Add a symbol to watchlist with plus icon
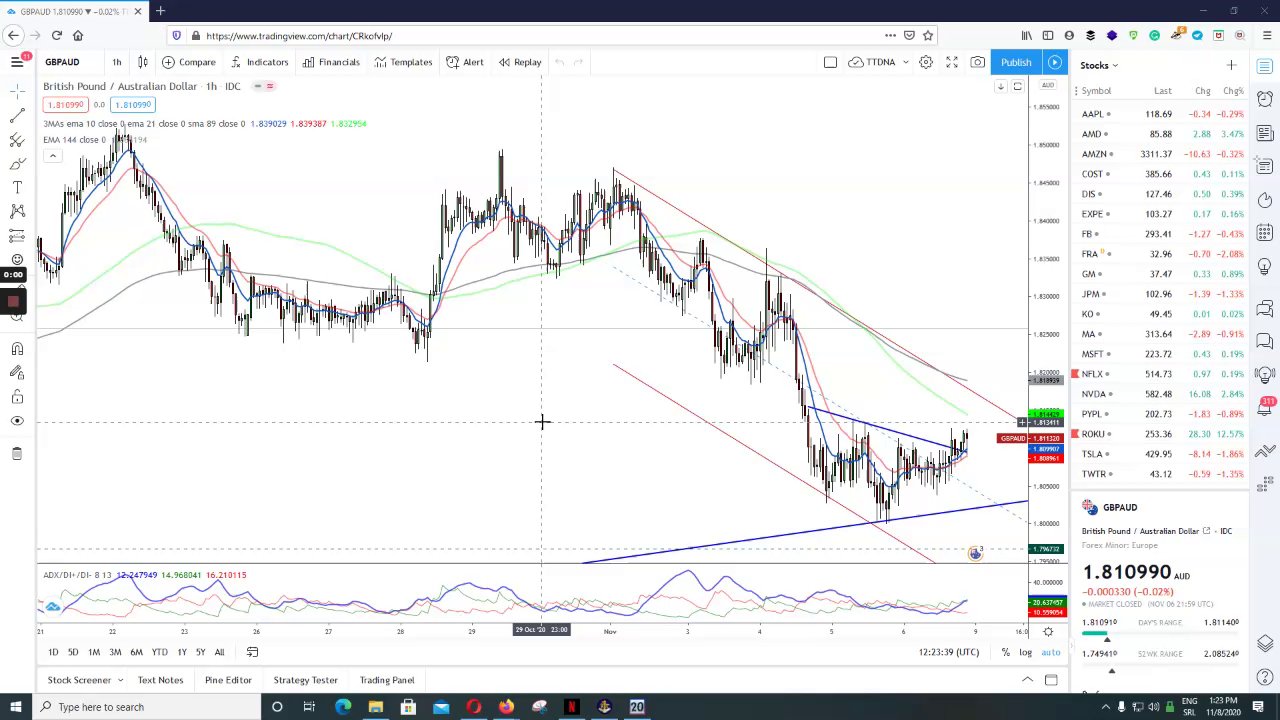1280x720 pixels. click(1231, 65)
